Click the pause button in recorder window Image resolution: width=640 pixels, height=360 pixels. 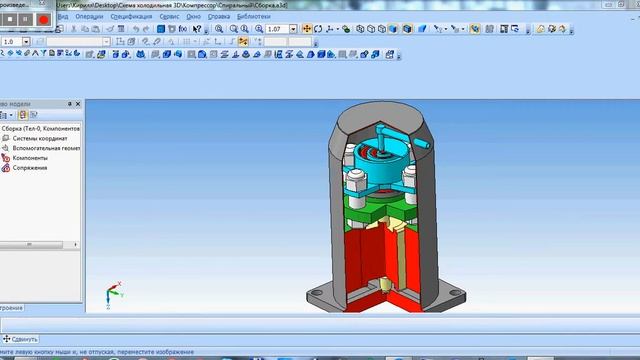25,19
